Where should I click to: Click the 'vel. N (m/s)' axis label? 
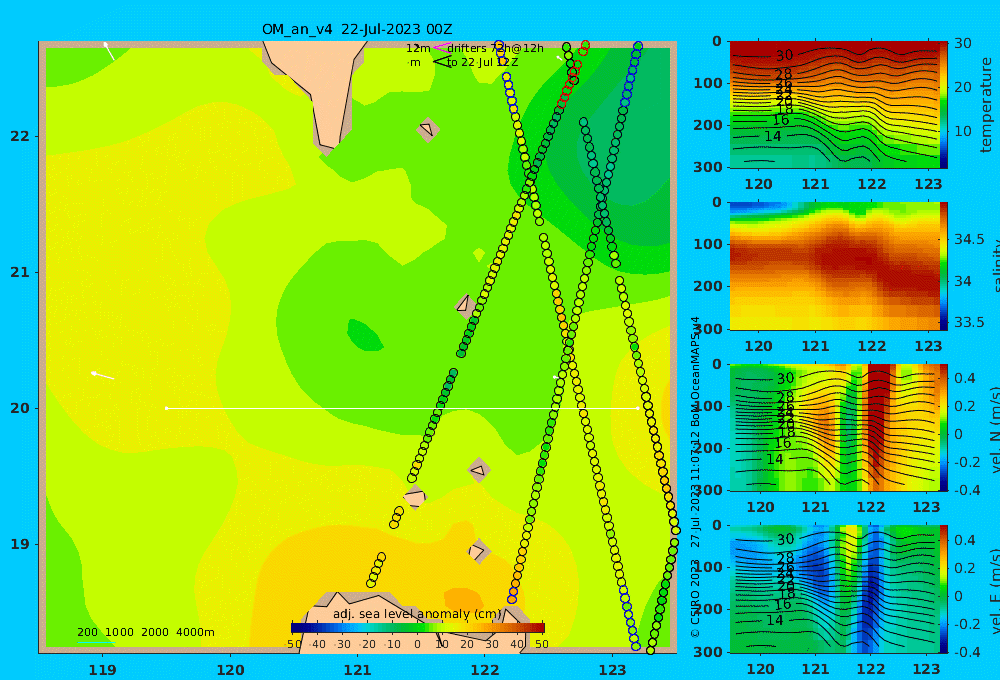tap(997, 429)
